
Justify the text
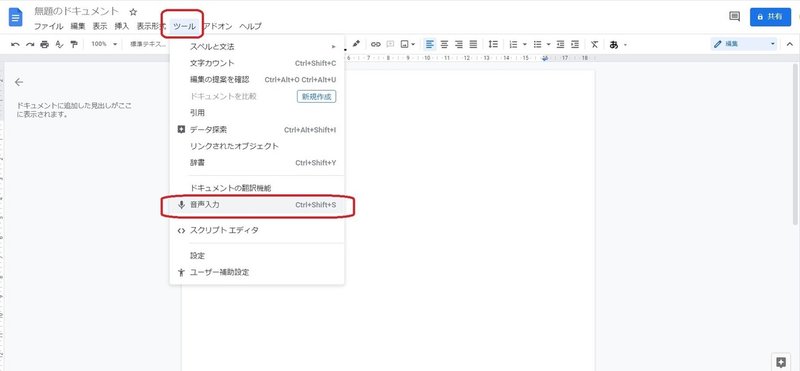tap(473, 44)
